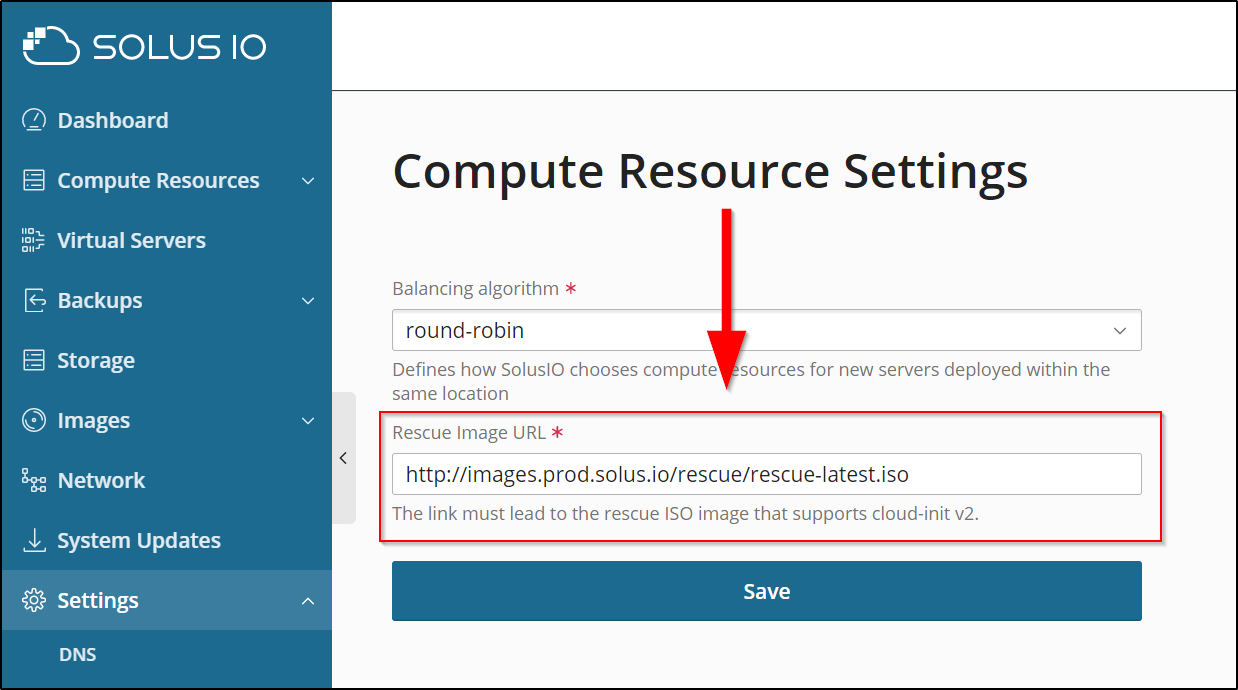Click the Virtual Servers icon

34,240
